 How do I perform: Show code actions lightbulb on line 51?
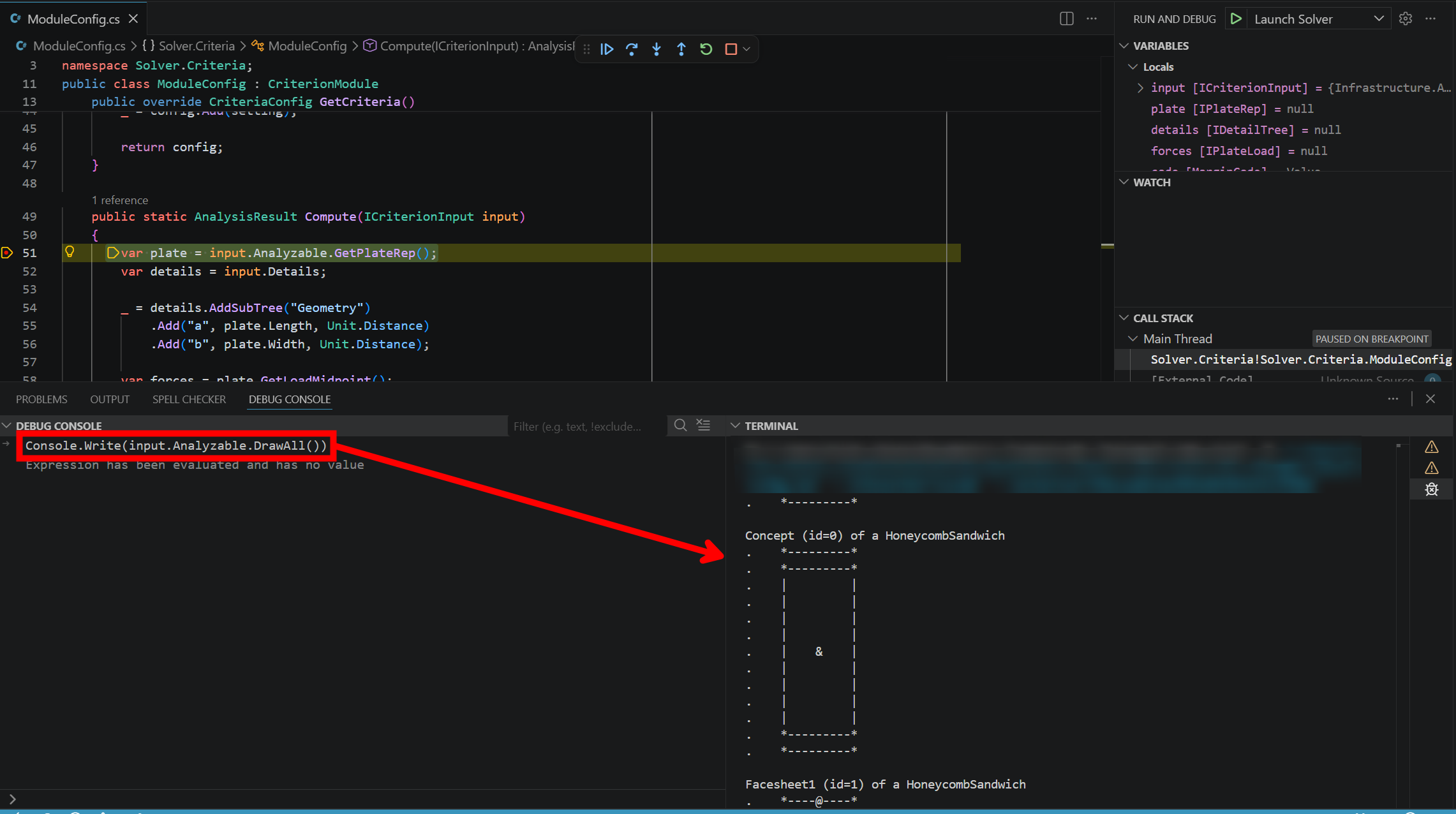pos(70,252)
